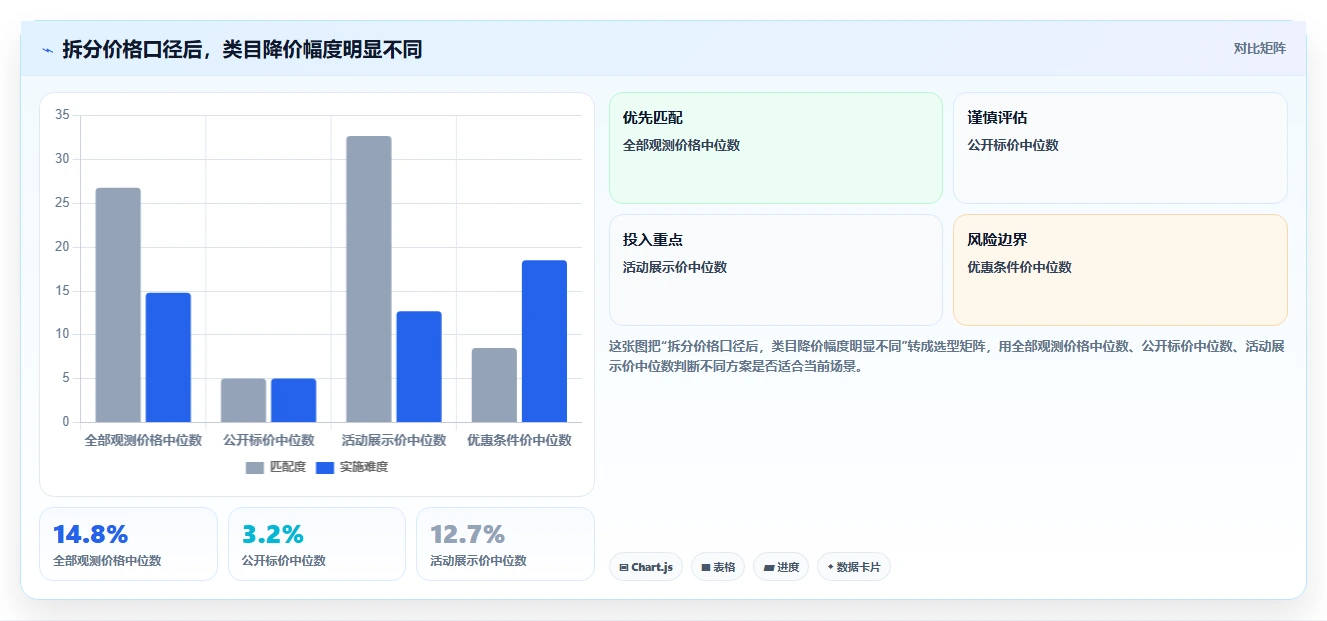Viewport: 1327px width, 621px height.
Task: Click the Chart.js tag
Action: pyautogui.click(x=646, y=567)
